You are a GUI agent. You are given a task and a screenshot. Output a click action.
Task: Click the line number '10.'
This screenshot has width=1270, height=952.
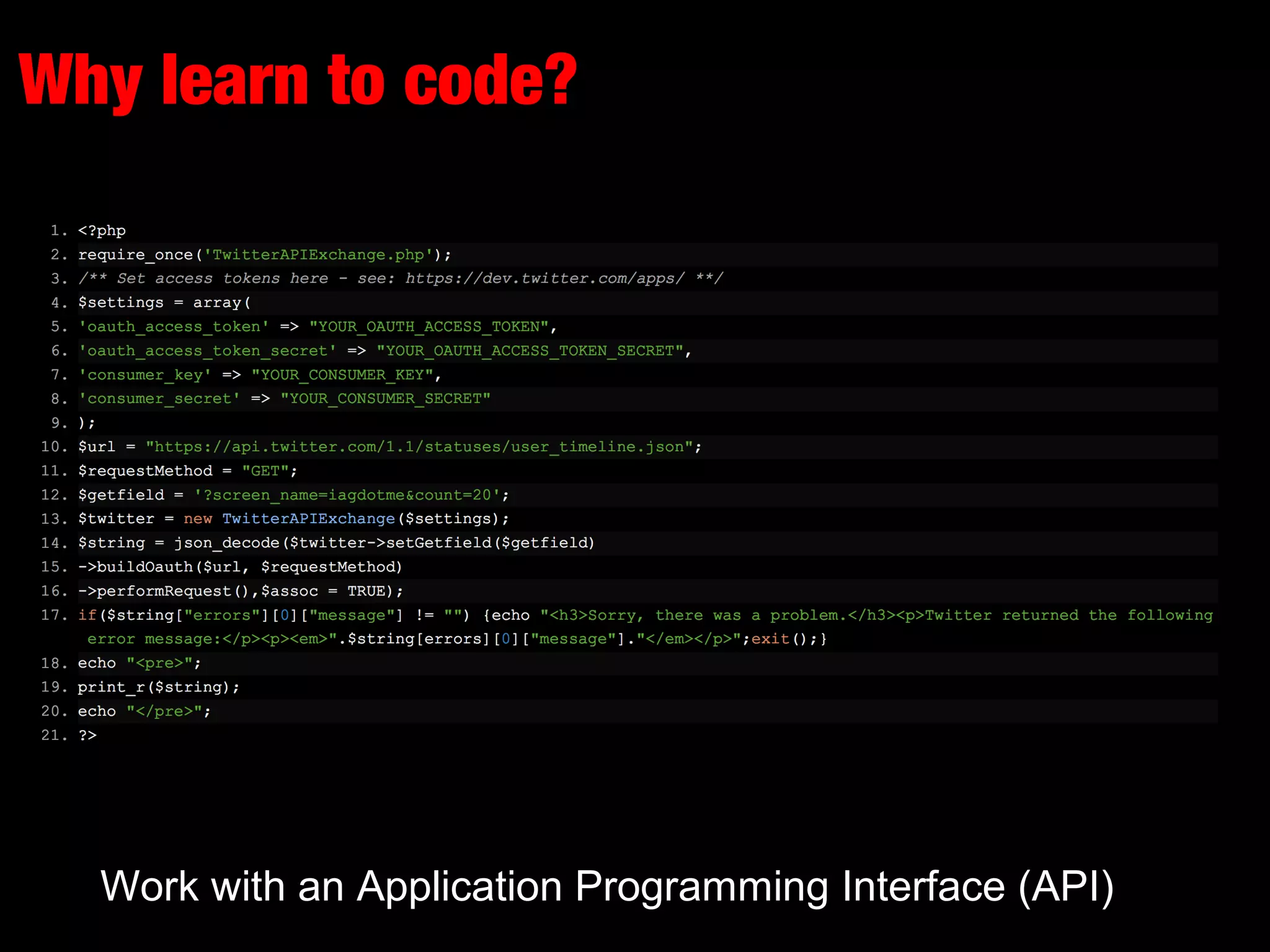55,447
